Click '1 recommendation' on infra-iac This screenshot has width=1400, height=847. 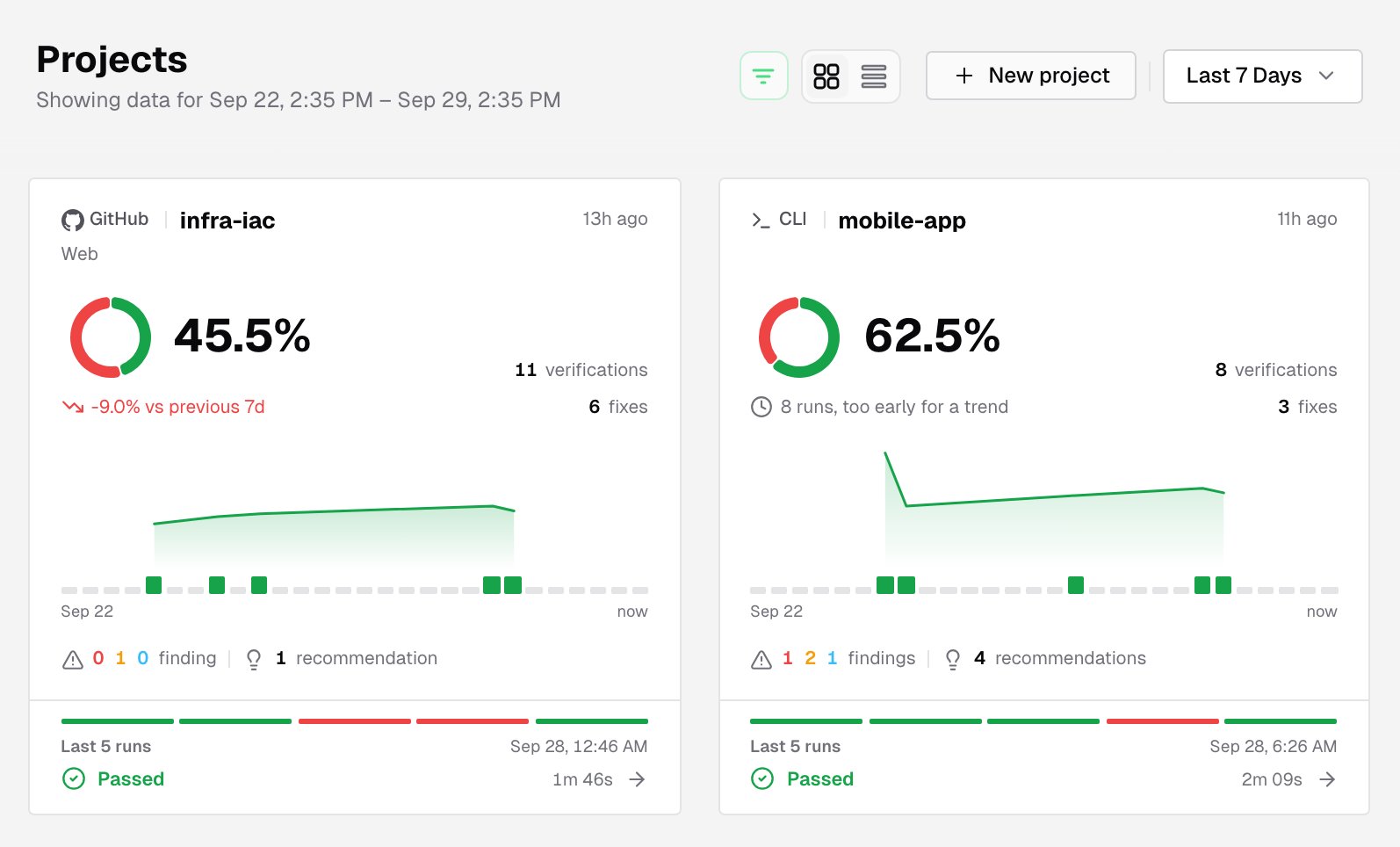pos(357,658)
